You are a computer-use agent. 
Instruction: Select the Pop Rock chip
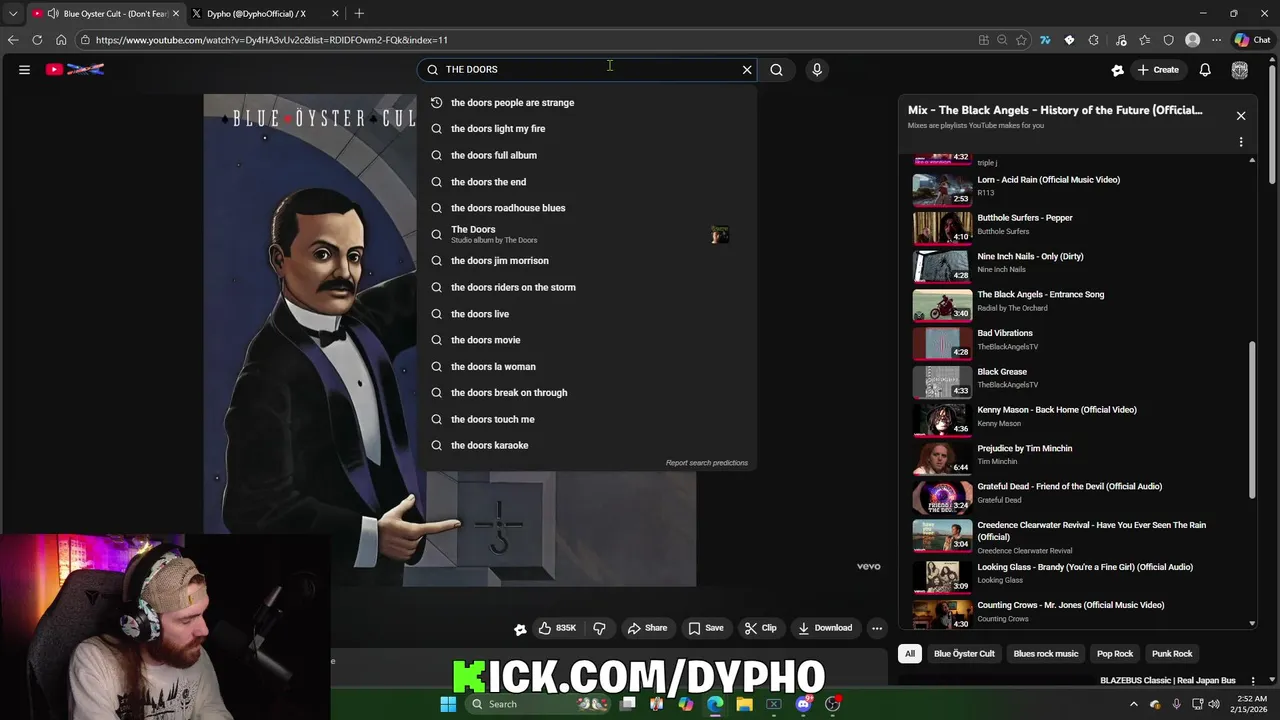1115,654
